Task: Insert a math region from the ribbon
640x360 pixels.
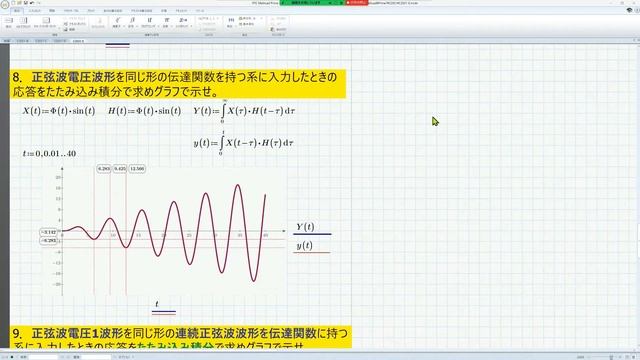Action: click(9, 22)
